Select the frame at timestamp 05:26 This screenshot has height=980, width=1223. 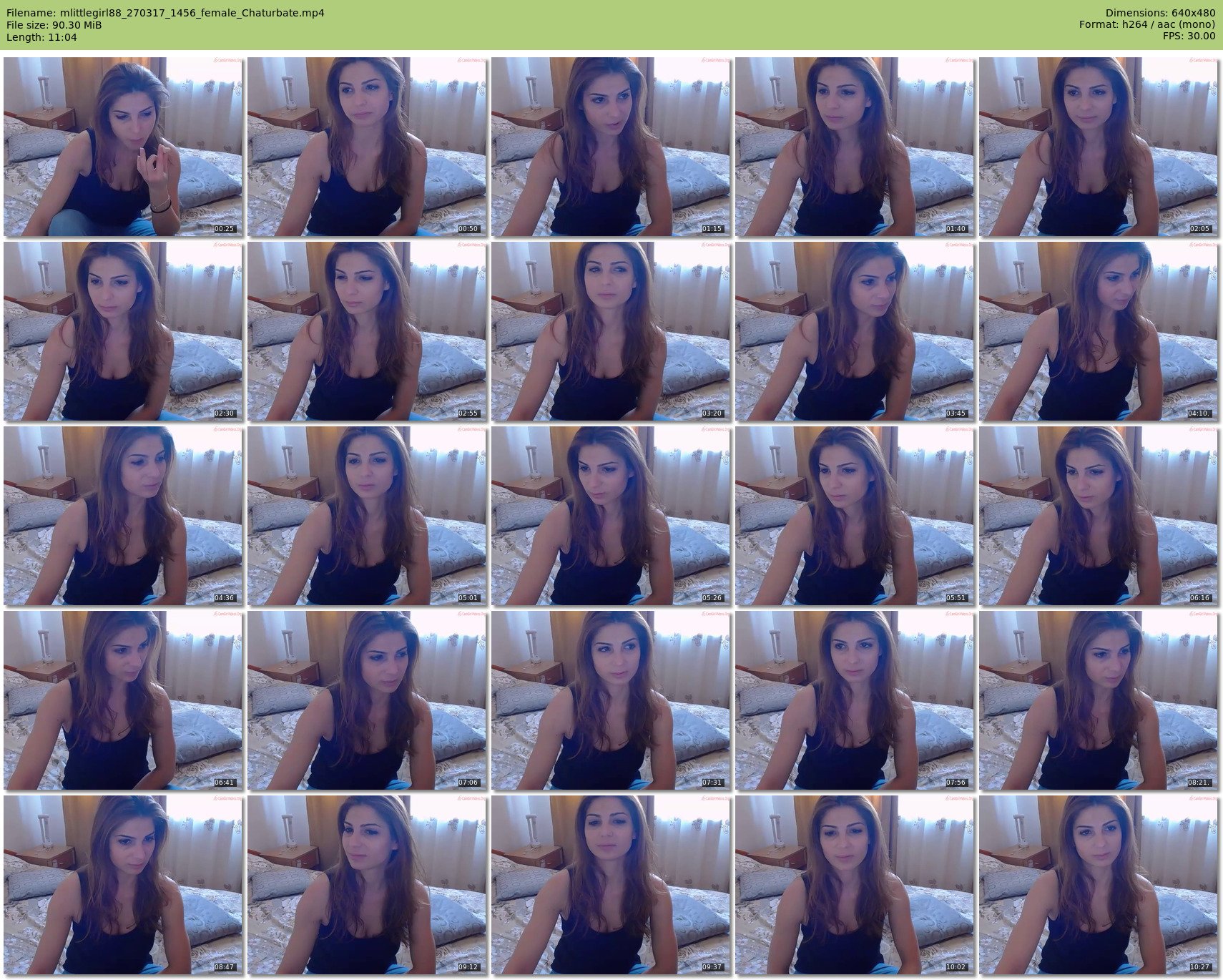tap(610, 516)
